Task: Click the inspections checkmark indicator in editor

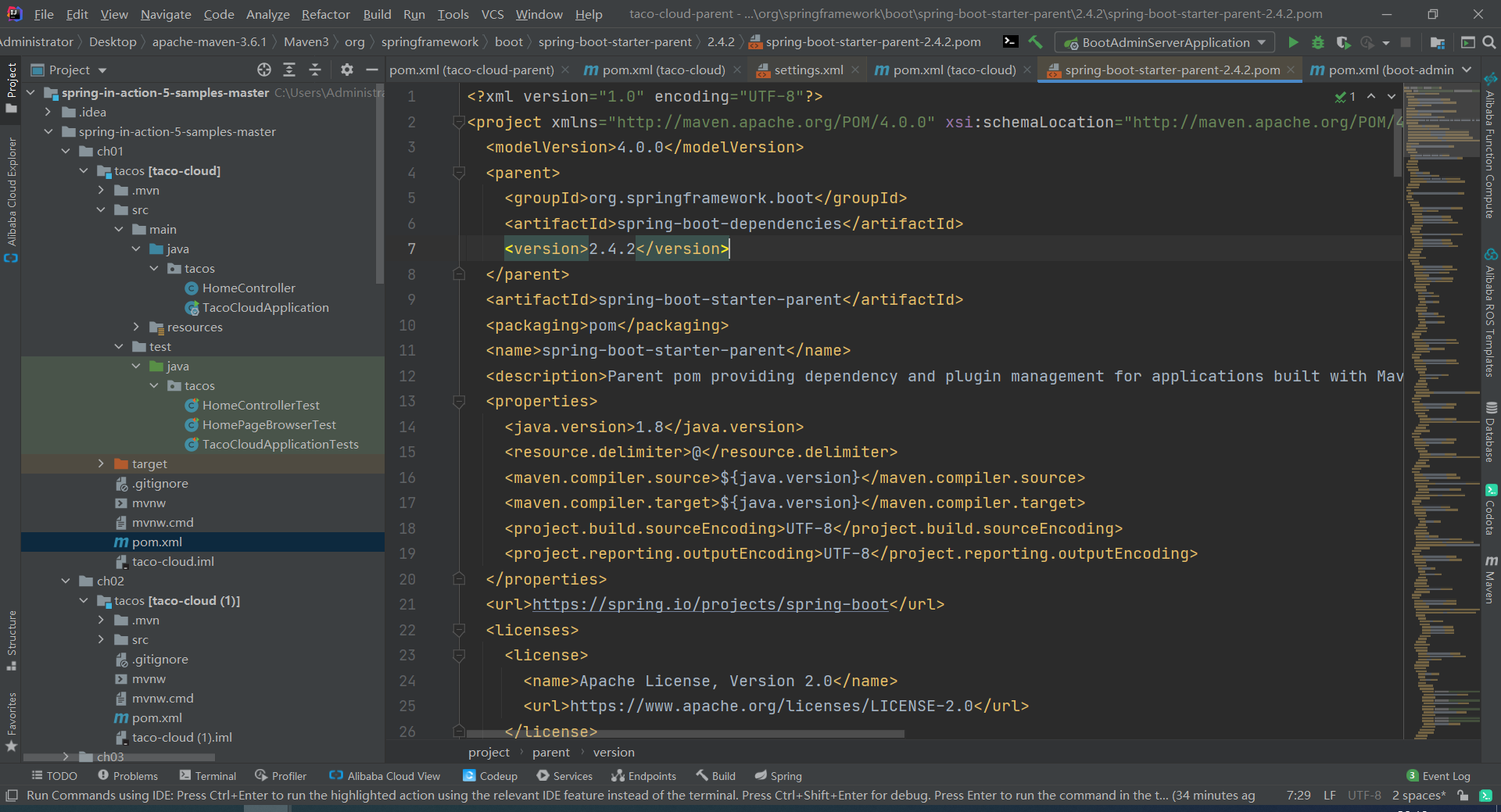Action: pos(1345,96)
